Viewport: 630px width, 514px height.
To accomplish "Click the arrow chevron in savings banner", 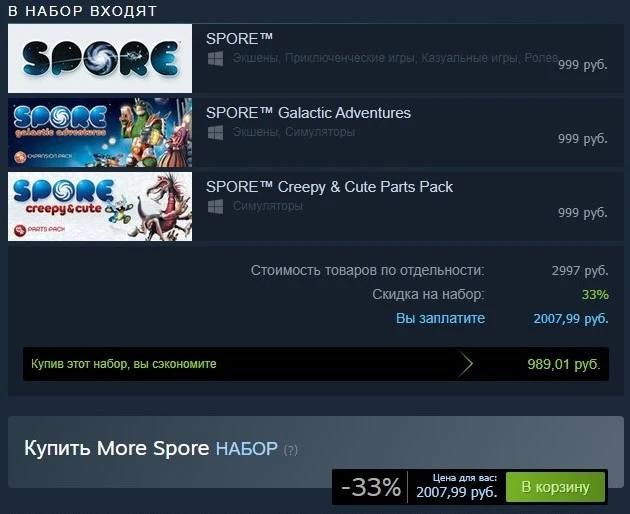I will (465, 364).
